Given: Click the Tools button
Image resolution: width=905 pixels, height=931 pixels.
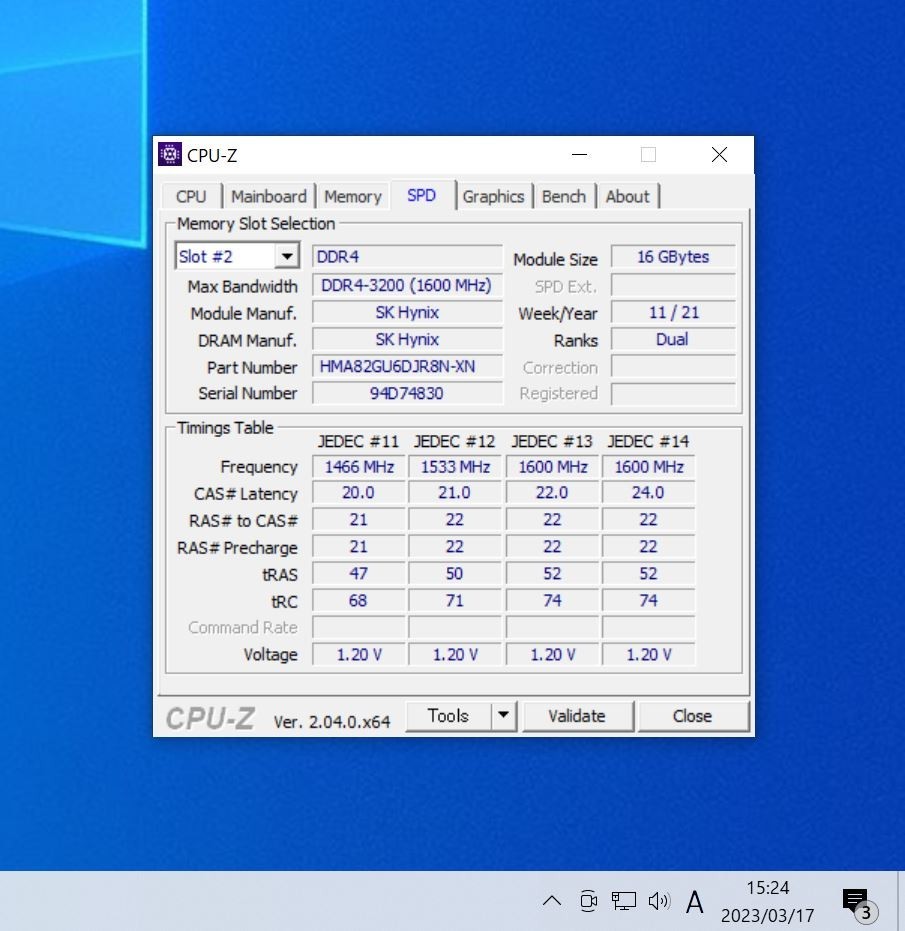Looking at the screenshot, I should [x=448, y=715].
